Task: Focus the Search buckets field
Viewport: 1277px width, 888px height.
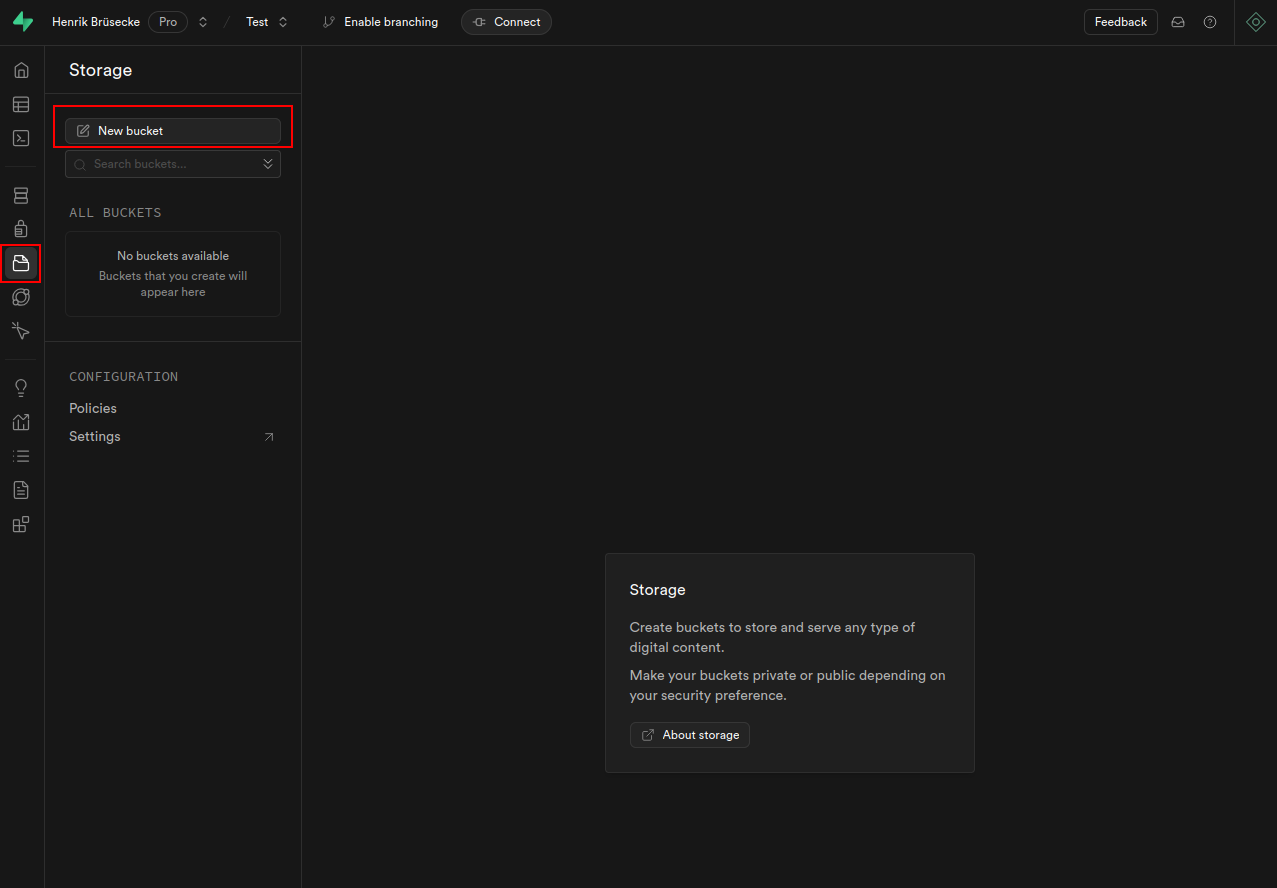Action: click(173, 164)
